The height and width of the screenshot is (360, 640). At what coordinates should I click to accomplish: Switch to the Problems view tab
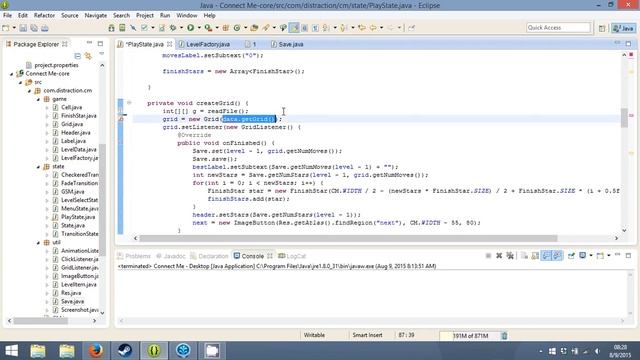134,256
